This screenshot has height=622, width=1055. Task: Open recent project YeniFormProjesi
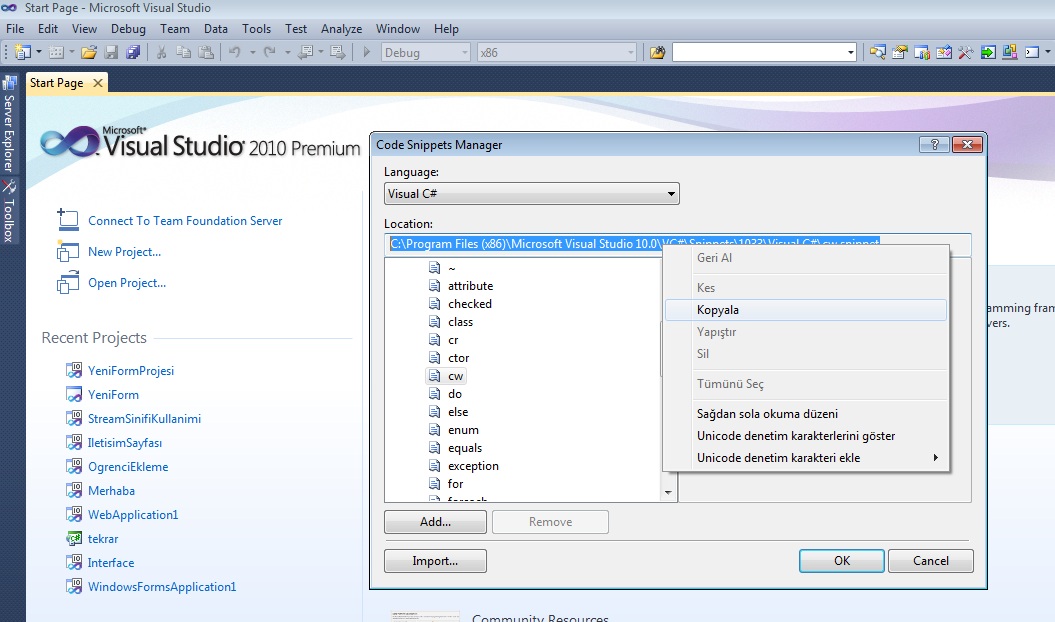pyautogui.click(x=131, y=371)
